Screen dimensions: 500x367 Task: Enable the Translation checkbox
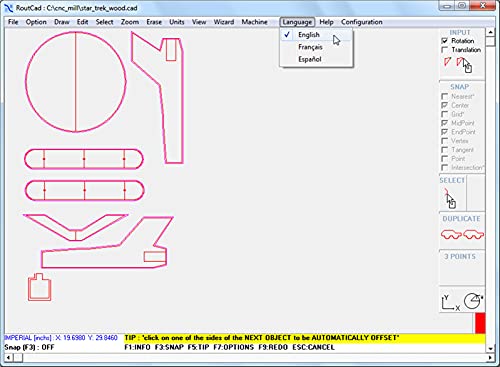pos(444,50)
